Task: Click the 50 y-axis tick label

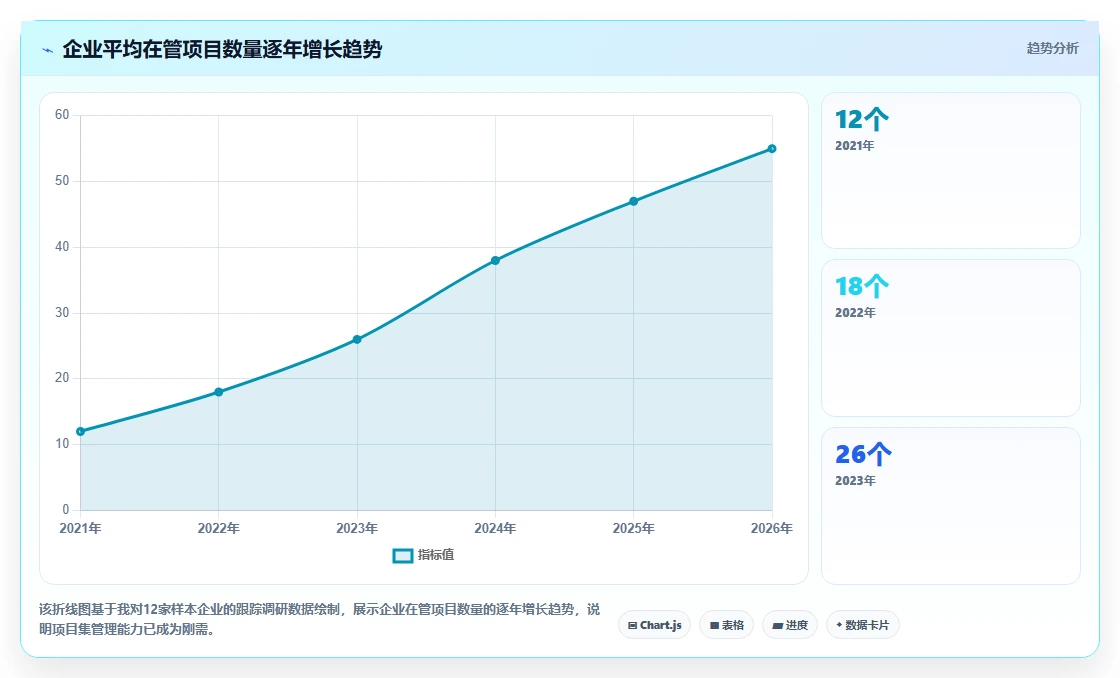Action: [x=62, y=181]
